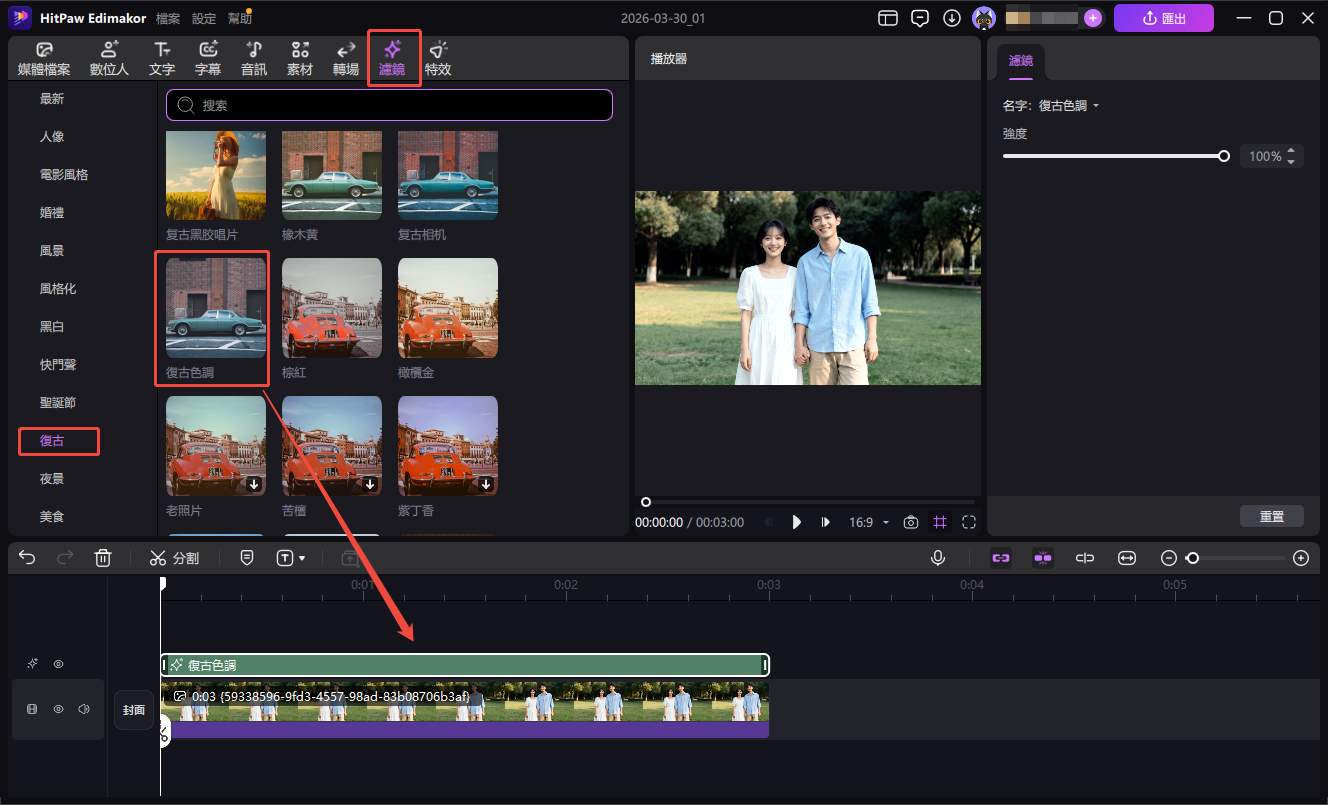Open the 設定 menu
Screen dimensions: 1328x805
(204, 18)
